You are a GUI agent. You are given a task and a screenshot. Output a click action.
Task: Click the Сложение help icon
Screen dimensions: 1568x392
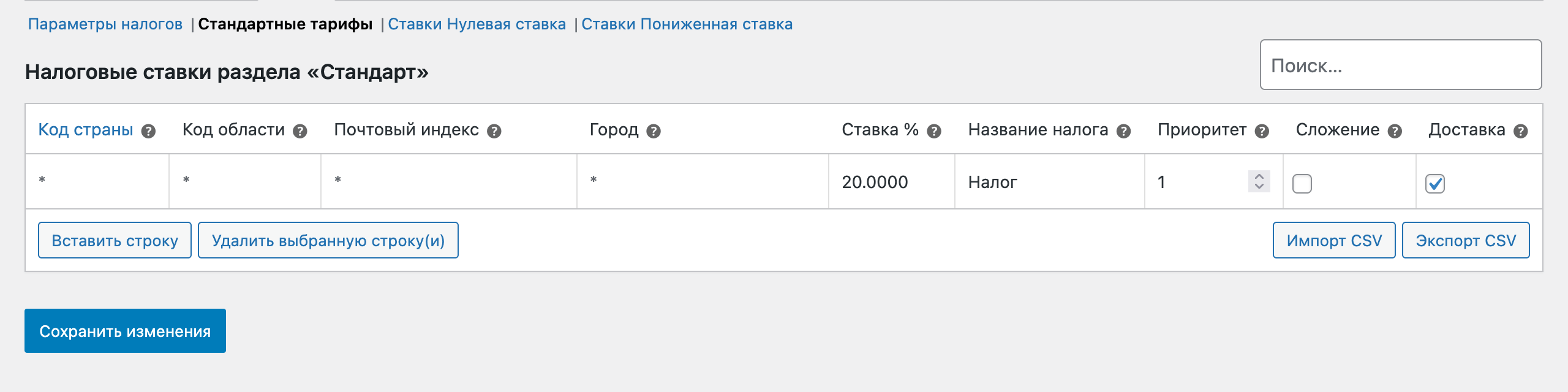1395,131
